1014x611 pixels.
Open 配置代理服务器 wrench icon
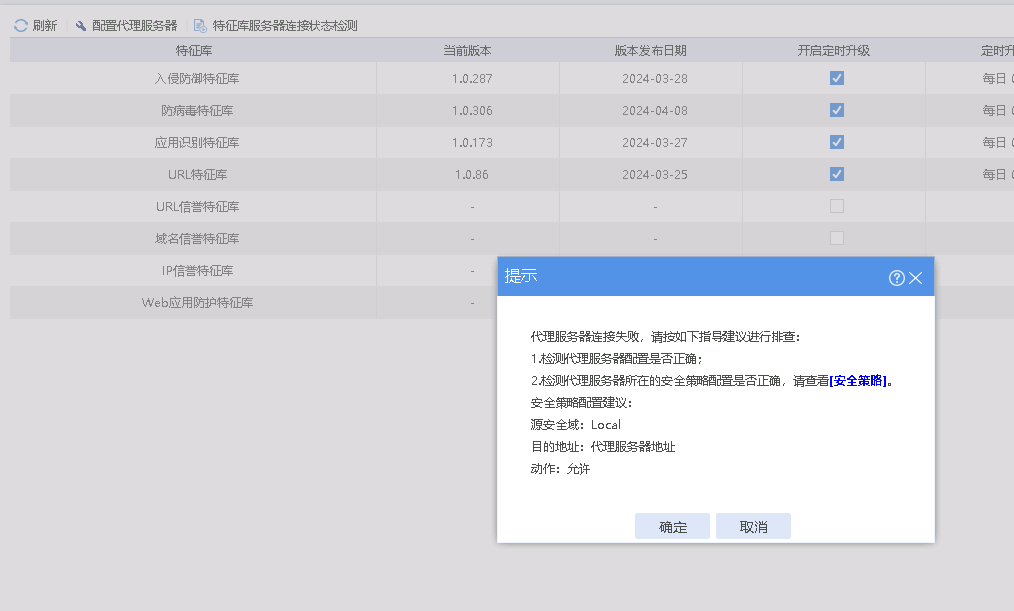click(x=81, y=26)
